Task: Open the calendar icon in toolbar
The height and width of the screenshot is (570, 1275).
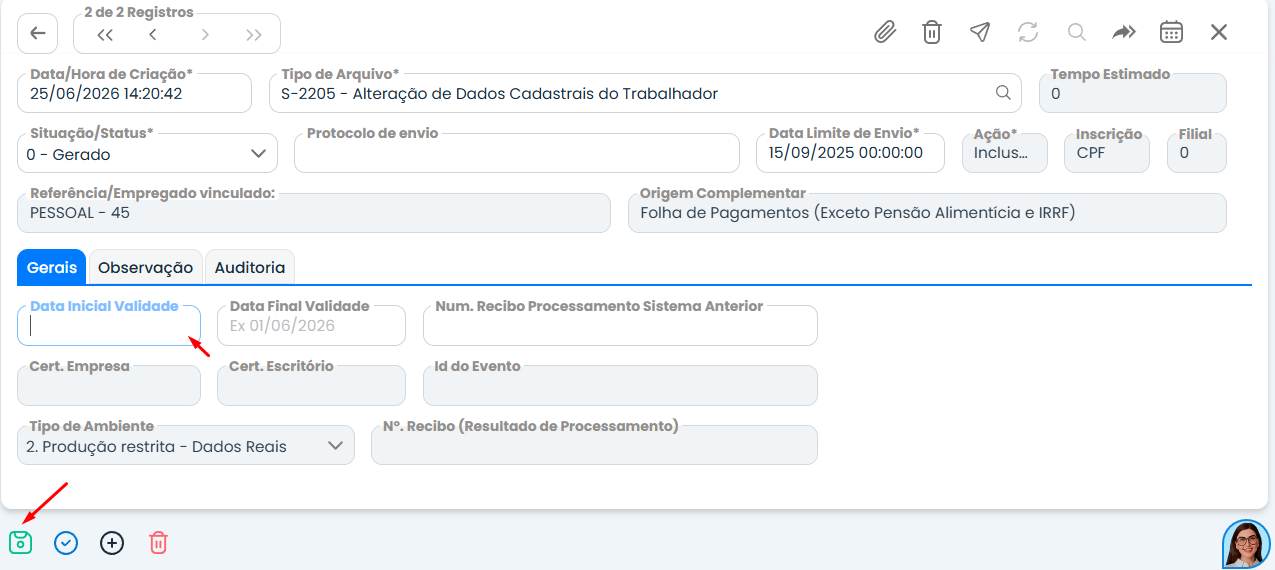Action: click(x=1171, y=32)
